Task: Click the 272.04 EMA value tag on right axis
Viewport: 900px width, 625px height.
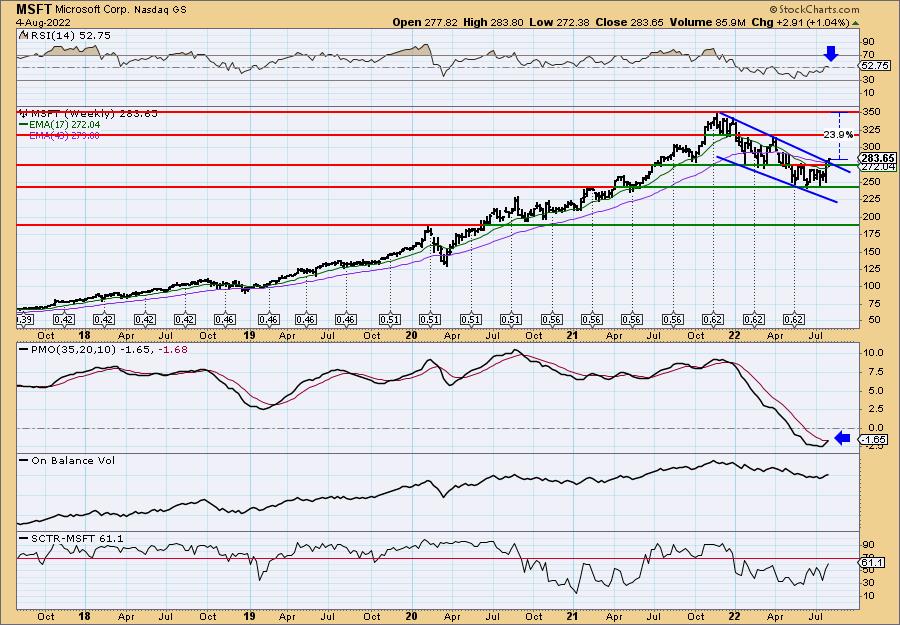Action: tap(876, 166)
